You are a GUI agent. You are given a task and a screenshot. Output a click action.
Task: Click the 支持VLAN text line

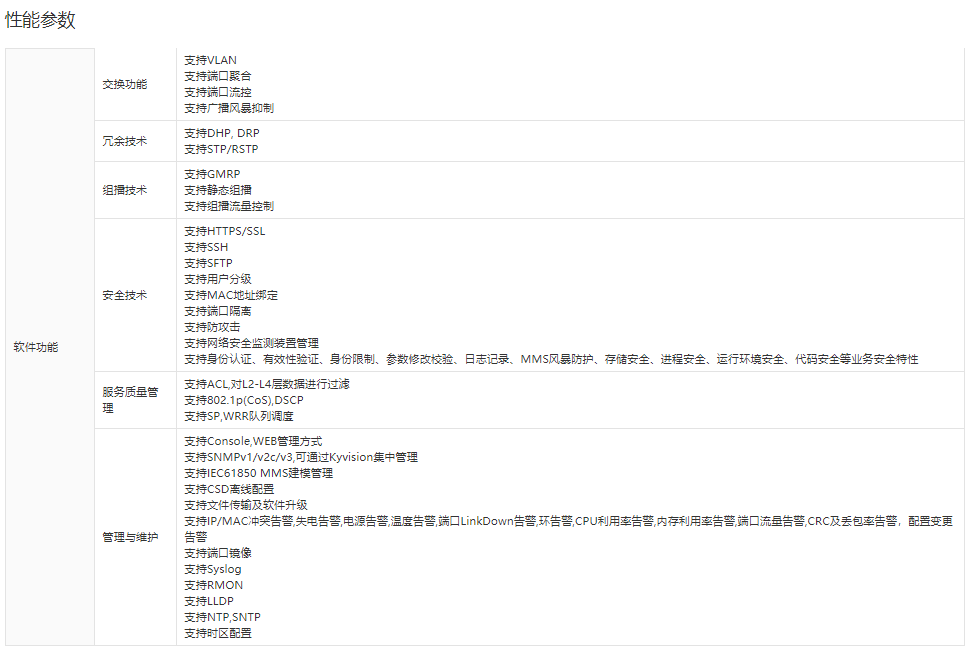211,60
